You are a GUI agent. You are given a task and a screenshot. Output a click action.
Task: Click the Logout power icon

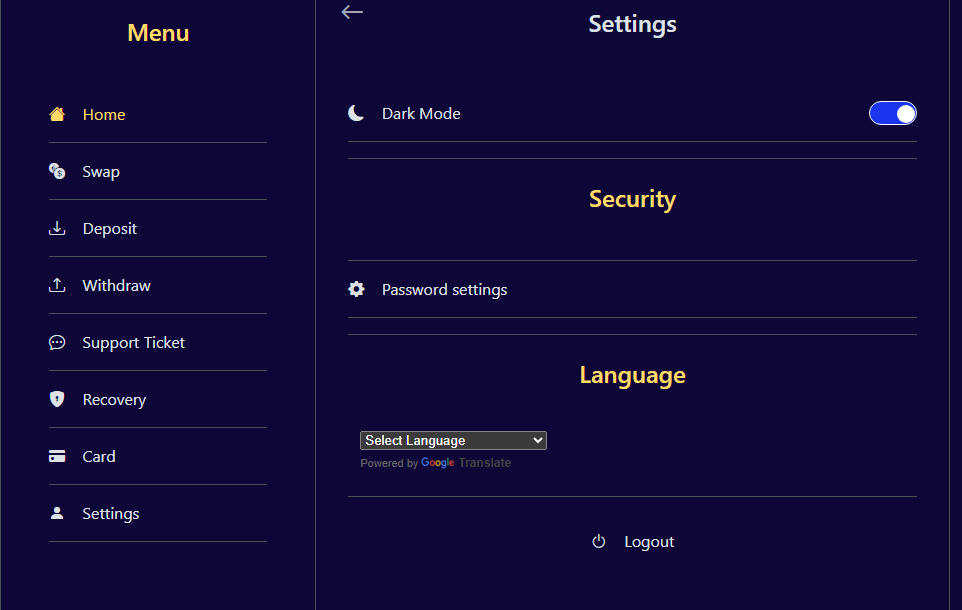click(599, 542)
